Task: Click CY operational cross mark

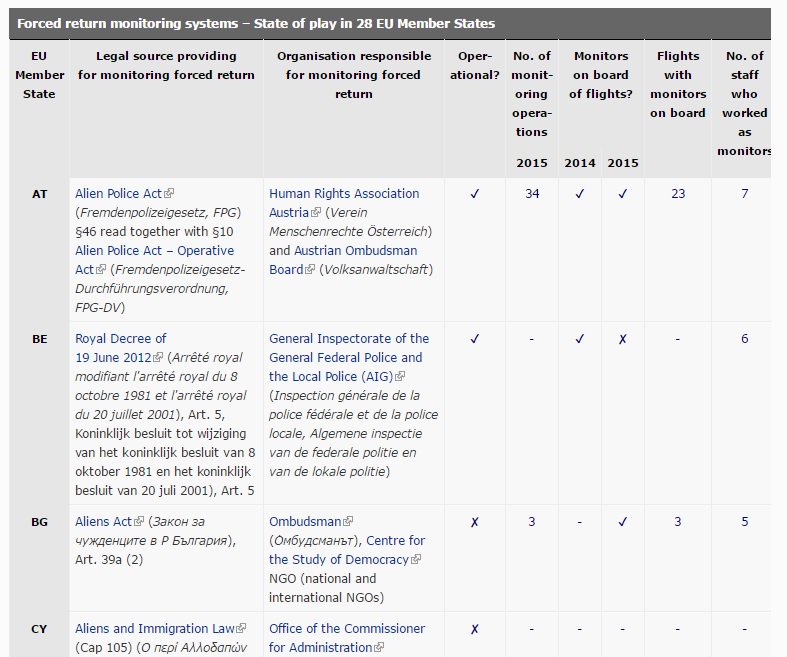Action: tap(474, 629)
